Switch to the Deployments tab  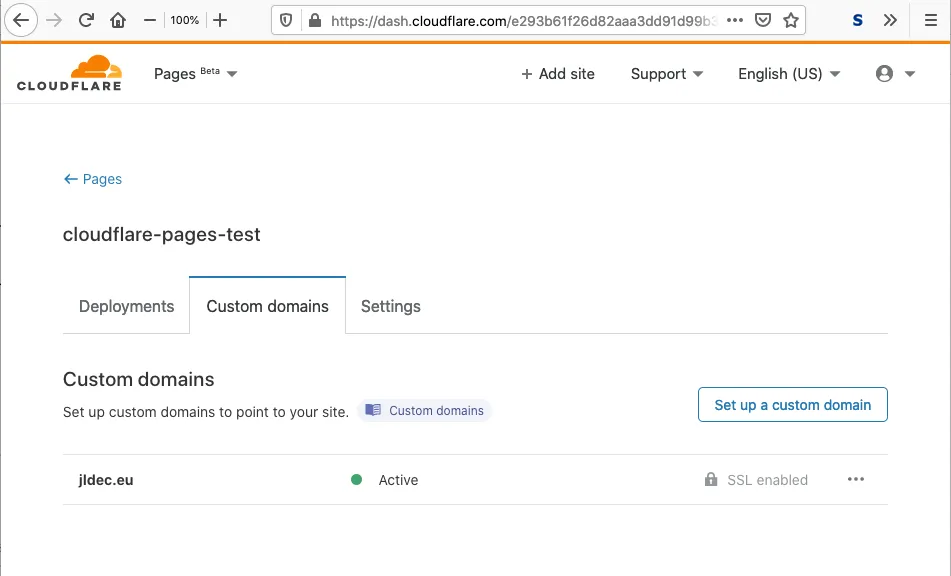point(126,306)
